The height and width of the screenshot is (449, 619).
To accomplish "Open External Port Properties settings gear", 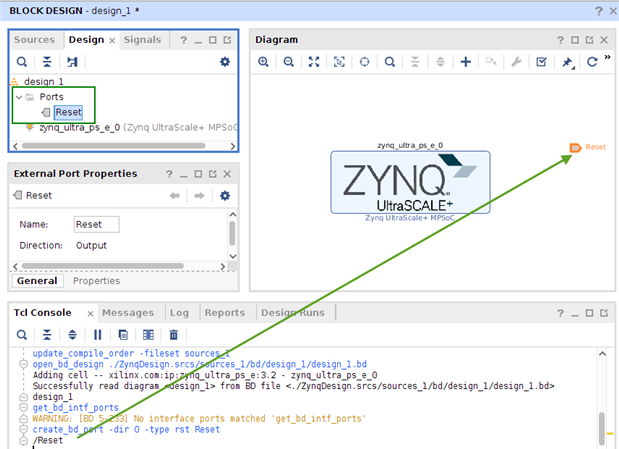I will 225,195.
